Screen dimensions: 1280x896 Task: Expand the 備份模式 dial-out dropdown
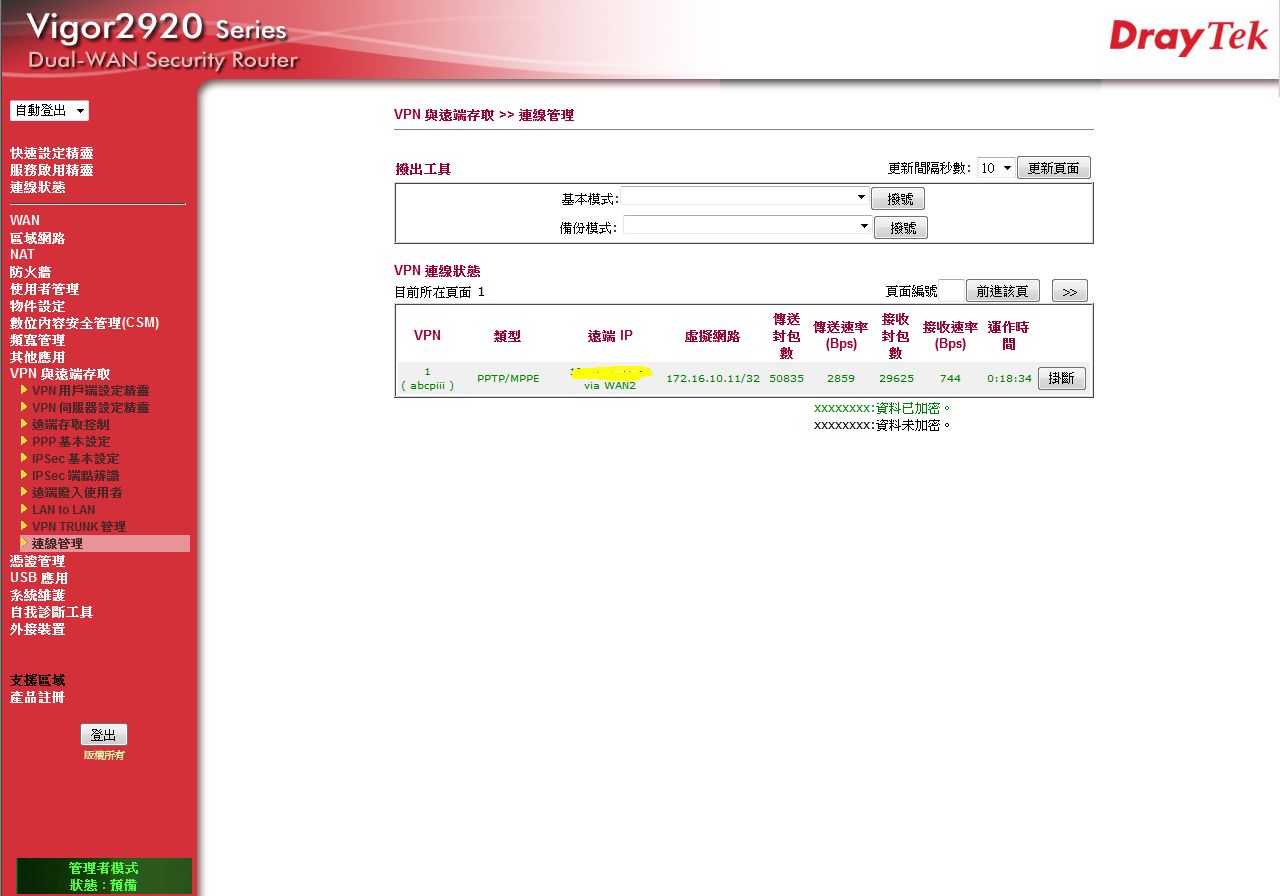[x=747, y=227]
